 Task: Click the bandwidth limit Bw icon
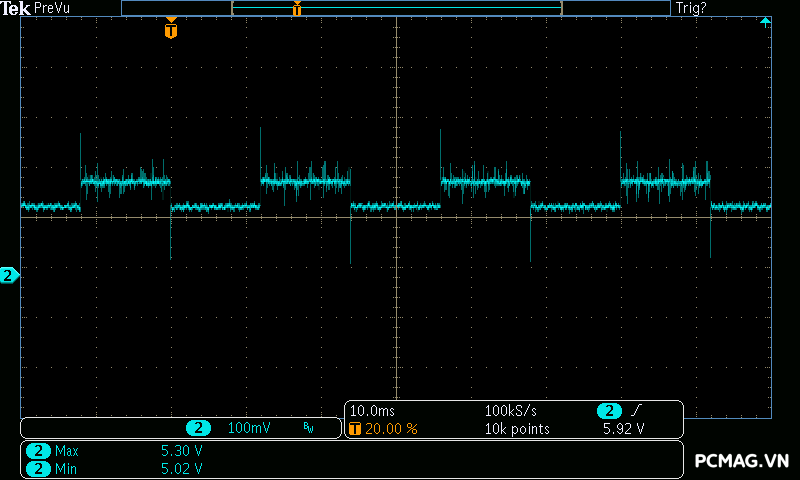click(308, 428)
